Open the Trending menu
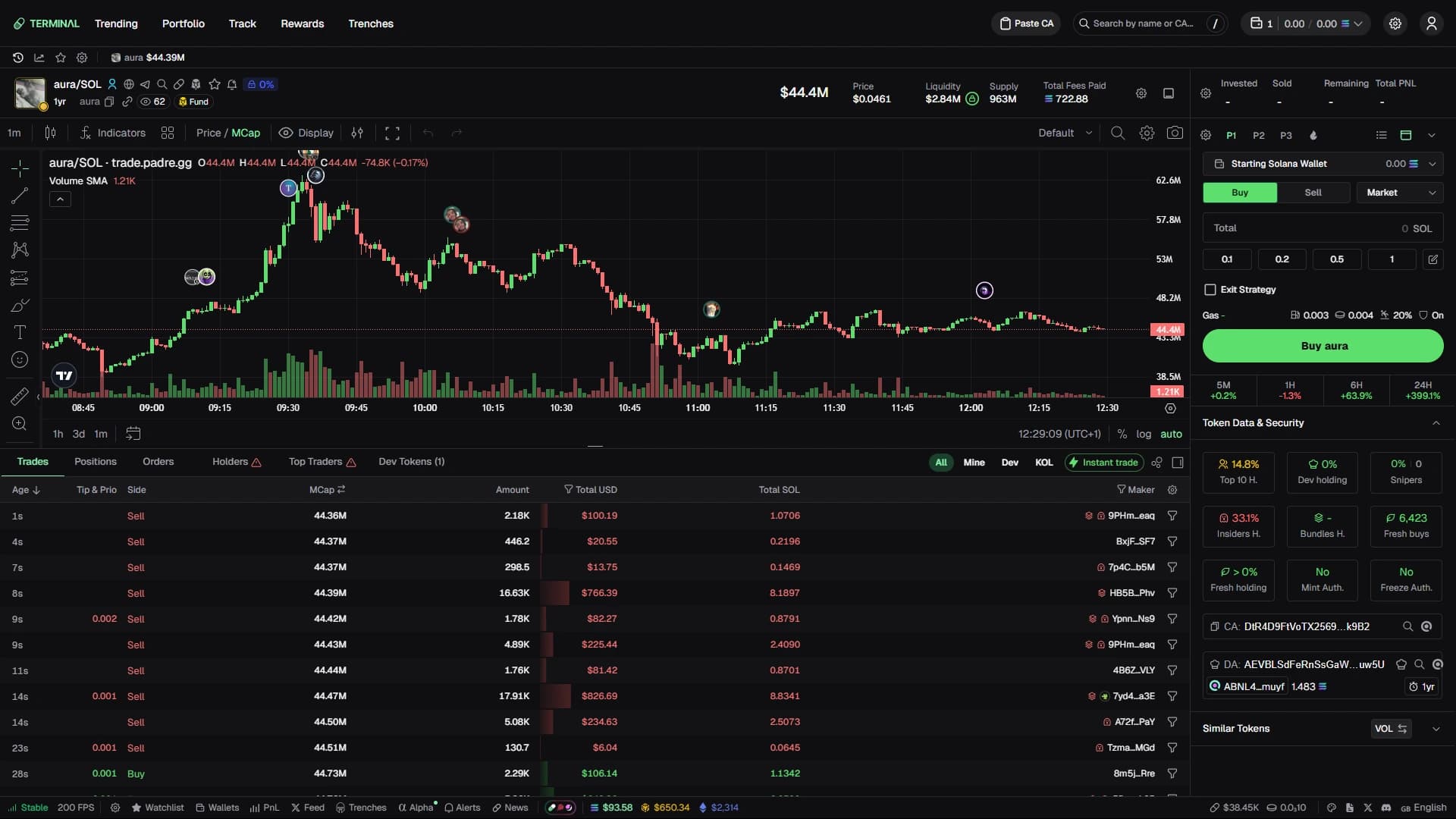Screen dimensions: 1456x819 [116, 24]
